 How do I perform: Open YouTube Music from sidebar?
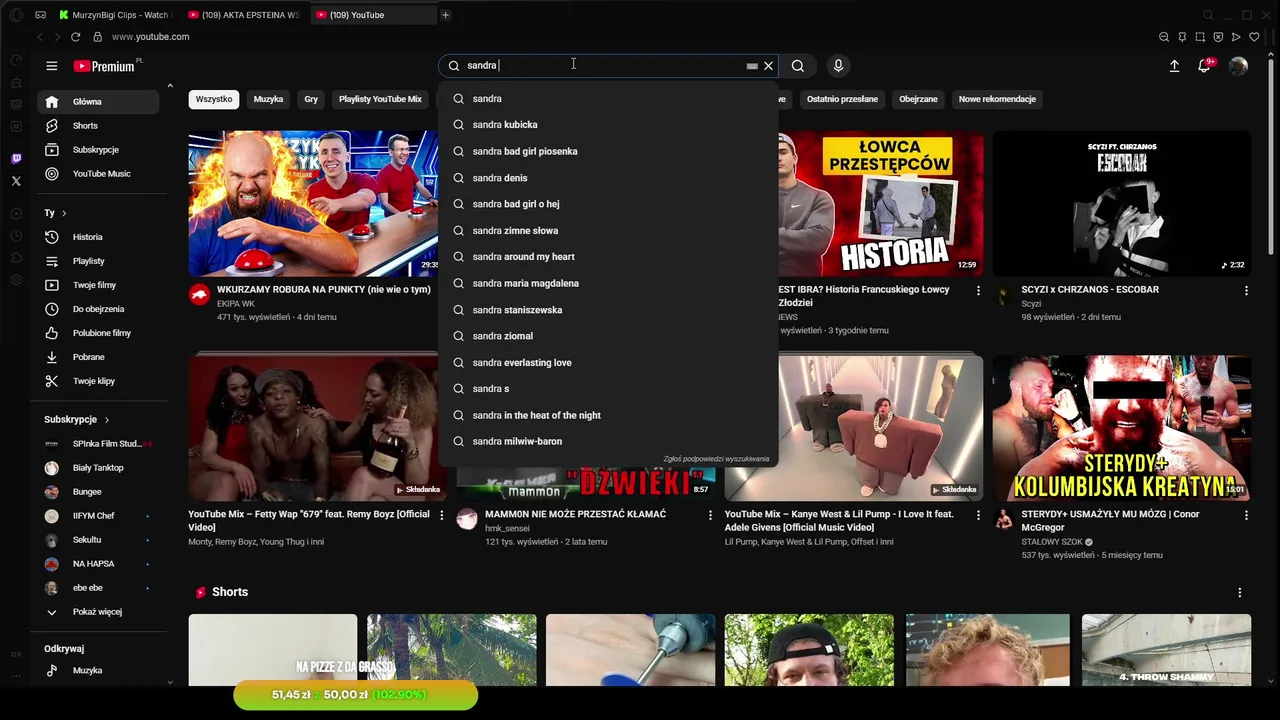point(98,174)
